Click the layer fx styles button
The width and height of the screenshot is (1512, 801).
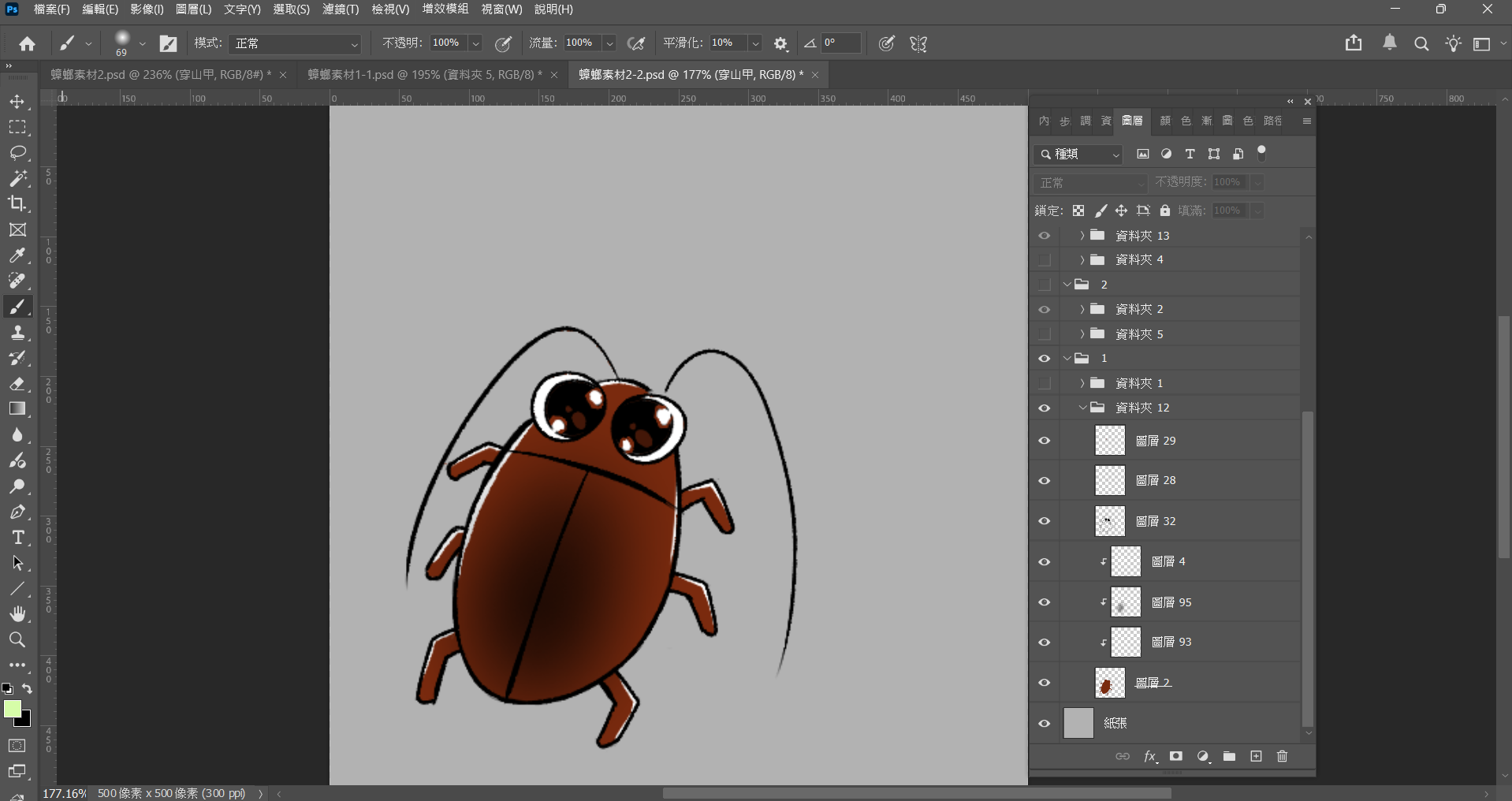click(x=1150, y=756)
